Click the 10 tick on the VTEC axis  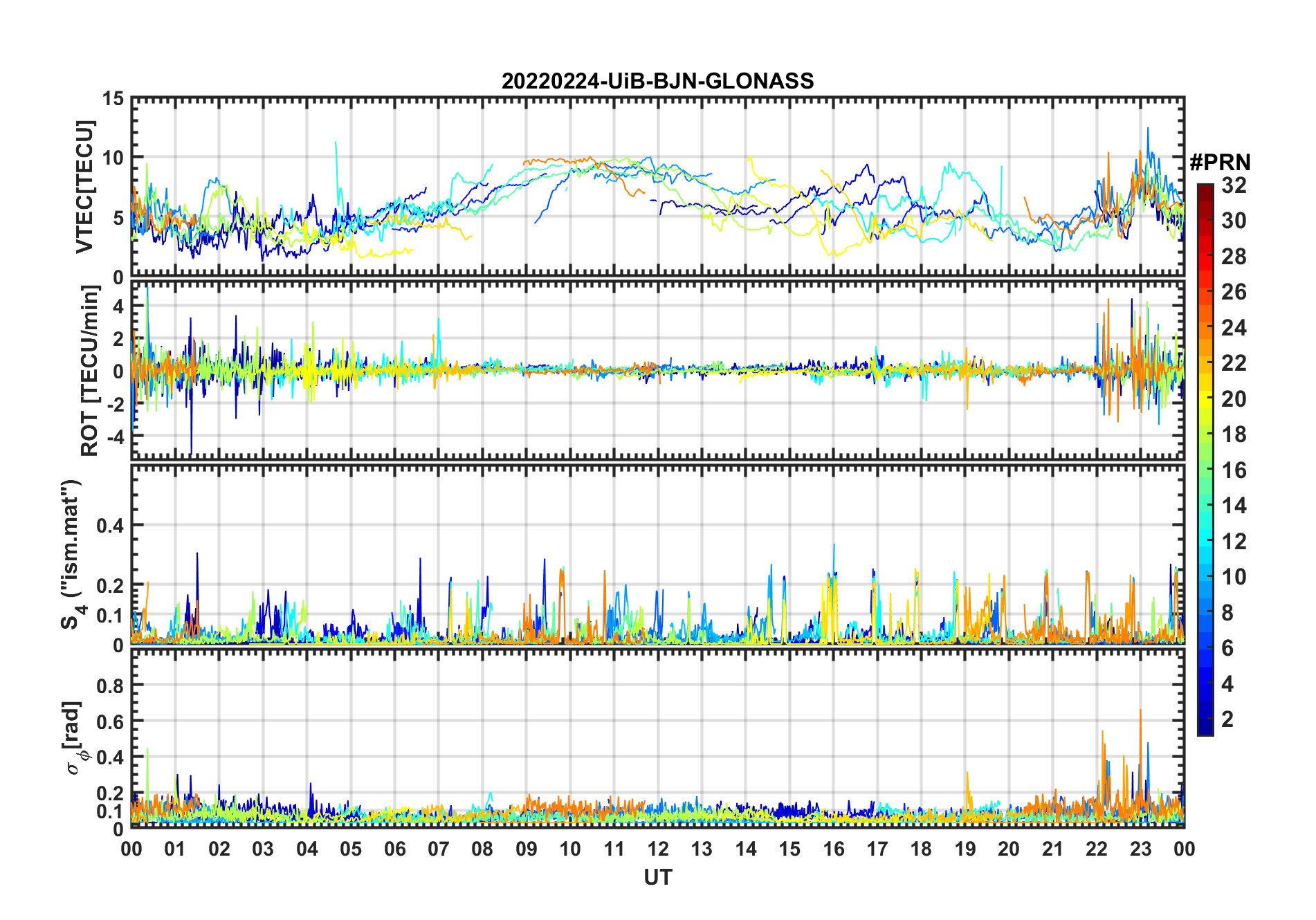coord(113,158)
